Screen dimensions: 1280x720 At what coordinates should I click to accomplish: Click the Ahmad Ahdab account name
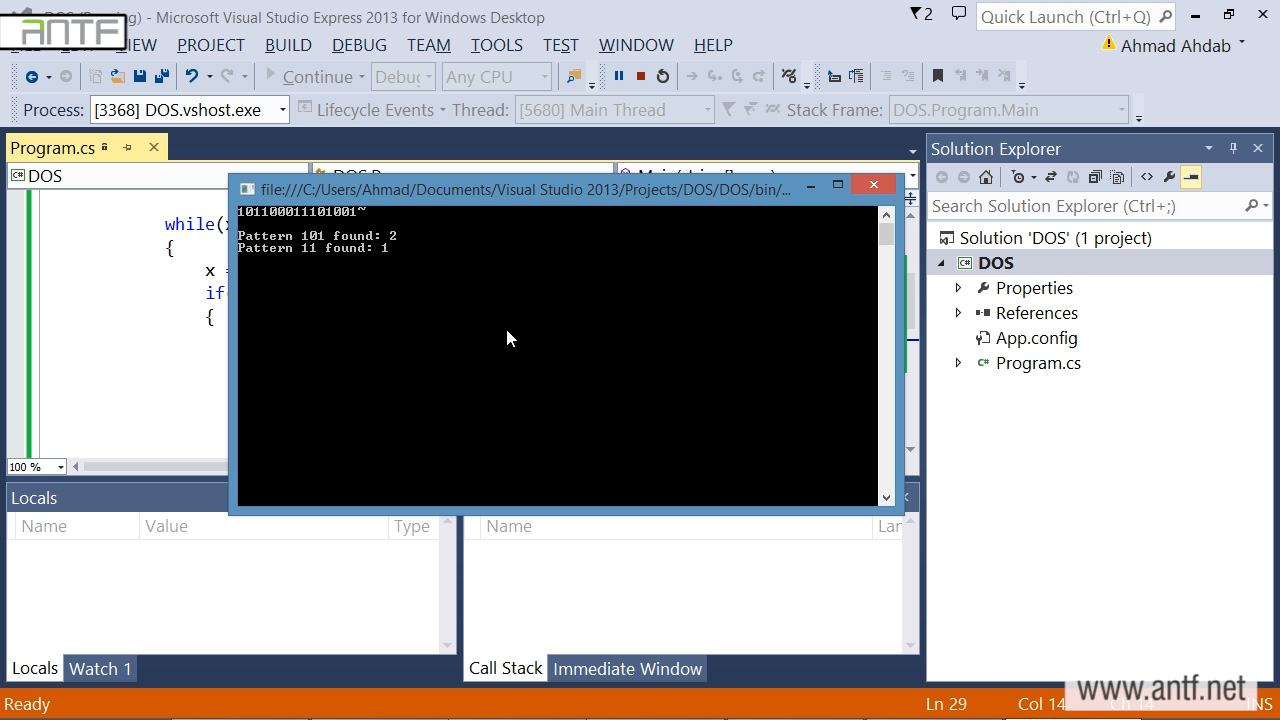[x=1175, y=46]
